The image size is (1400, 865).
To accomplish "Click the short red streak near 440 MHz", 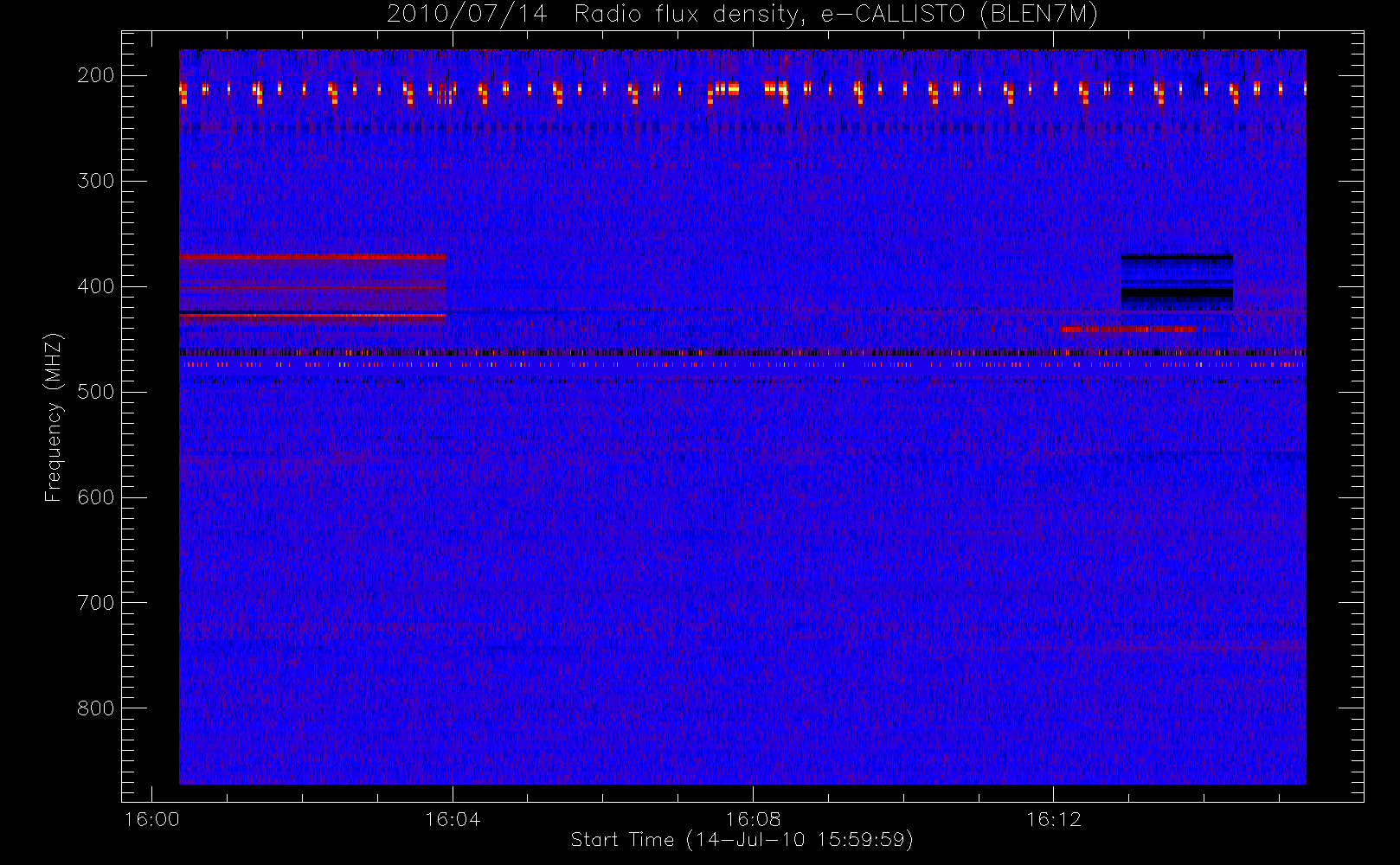I will (1127, 329).
